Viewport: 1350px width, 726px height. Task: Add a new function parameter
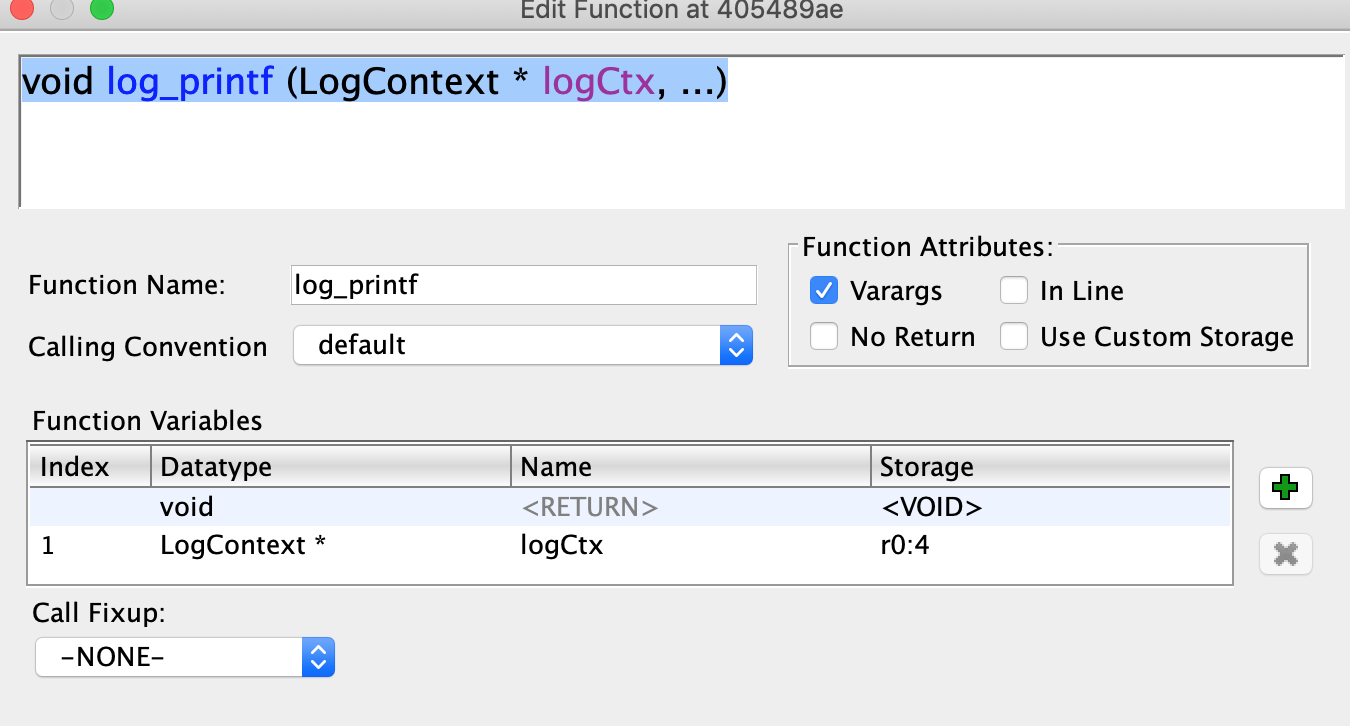[x=1285, y=488]
